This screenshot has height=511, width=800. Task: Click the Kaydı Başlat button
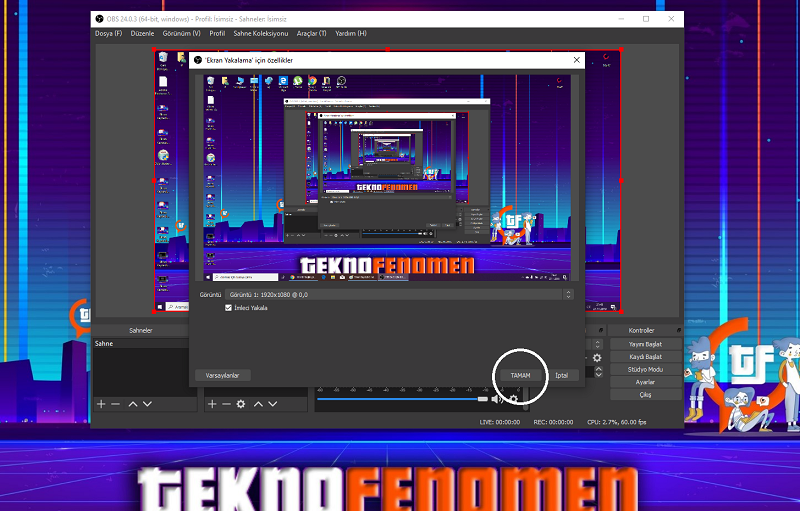tap(645, 357)
